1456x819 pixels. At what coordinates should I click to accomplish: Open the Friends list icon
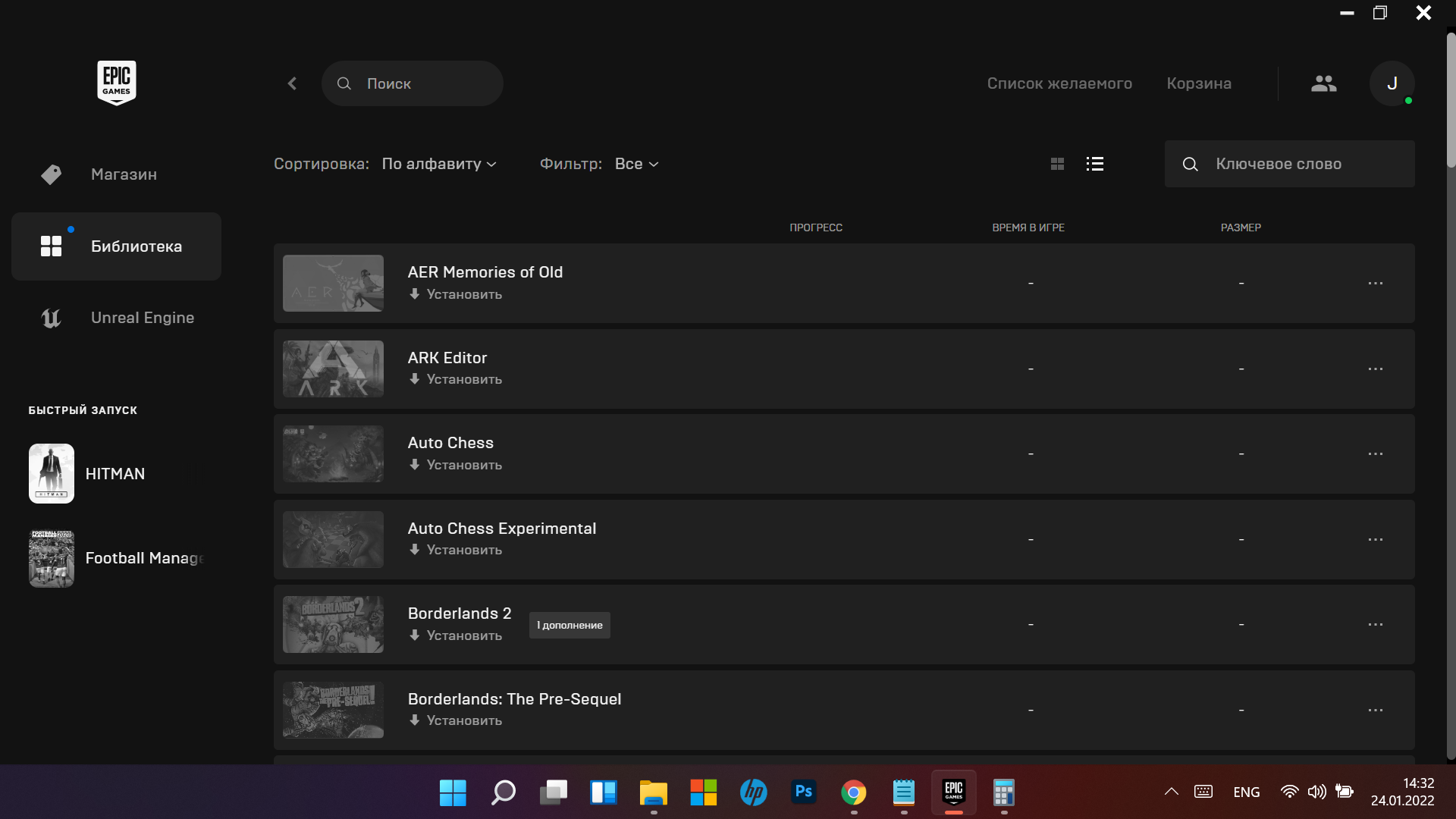point(1323,83)
